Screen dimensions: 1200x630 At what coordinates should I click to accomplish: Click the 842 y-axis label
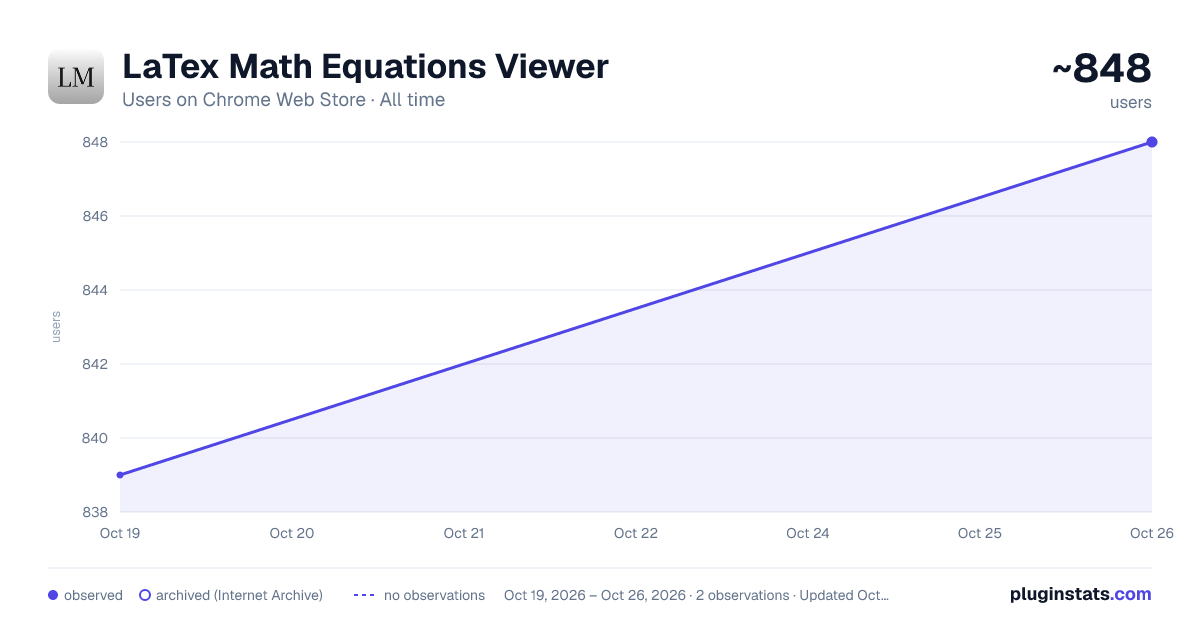95,364
